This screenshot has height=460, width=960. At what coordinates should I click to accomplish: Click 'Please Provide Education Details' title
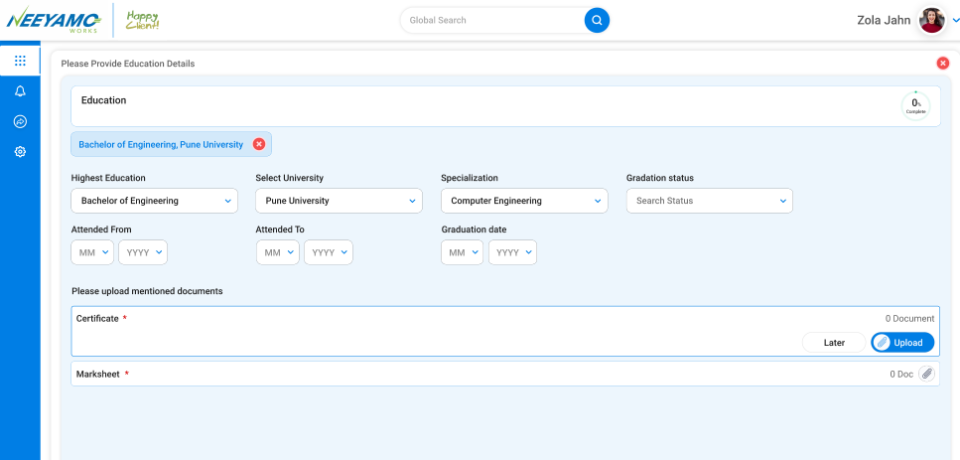[x=128, y=64]
